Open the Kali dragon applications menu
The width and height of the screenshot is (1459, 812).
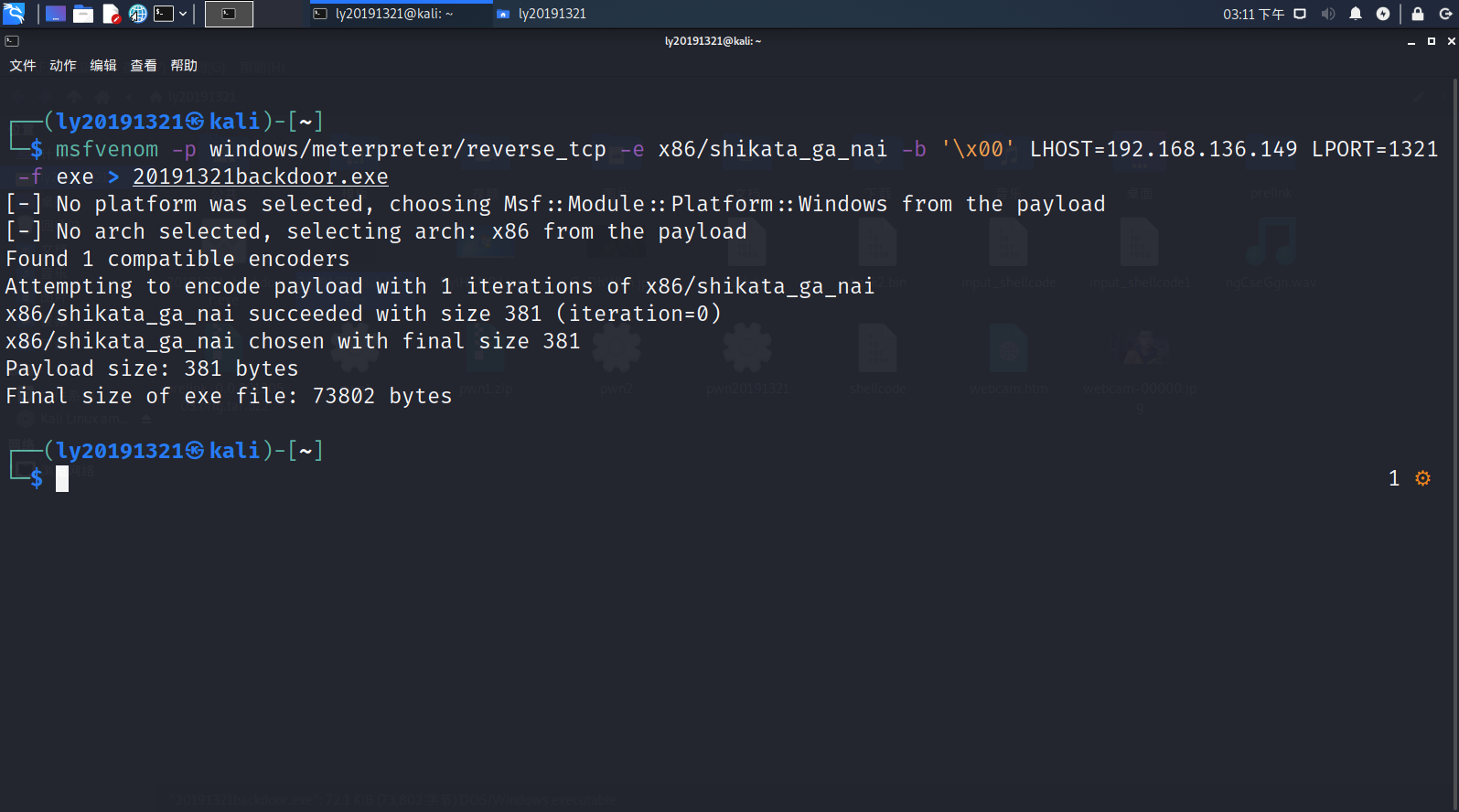pos(14,14)
